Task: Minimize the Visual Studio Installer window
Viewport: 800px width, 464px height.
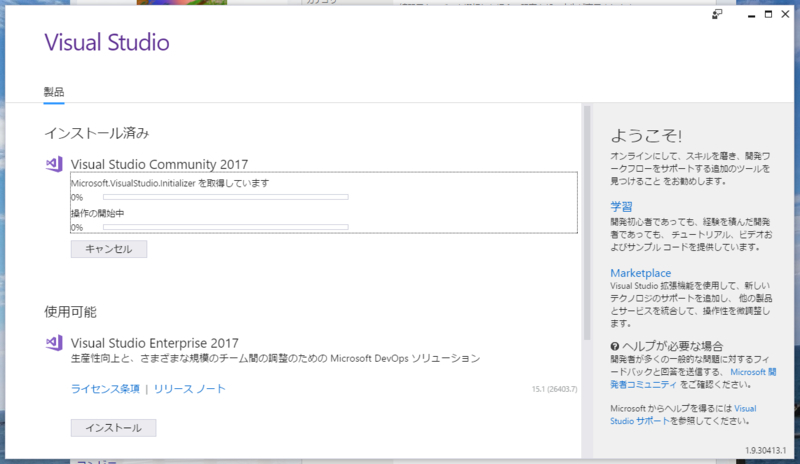Action: coord(751,15)
